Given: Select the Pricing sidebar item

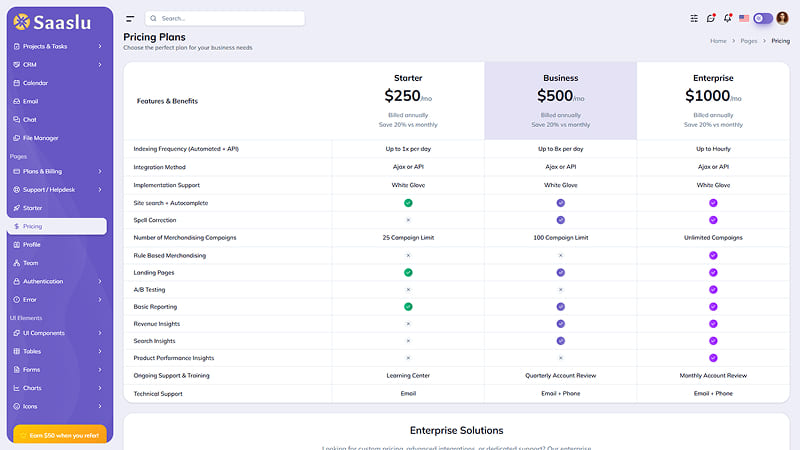Looking at the screenshot, I should point(57,226).
